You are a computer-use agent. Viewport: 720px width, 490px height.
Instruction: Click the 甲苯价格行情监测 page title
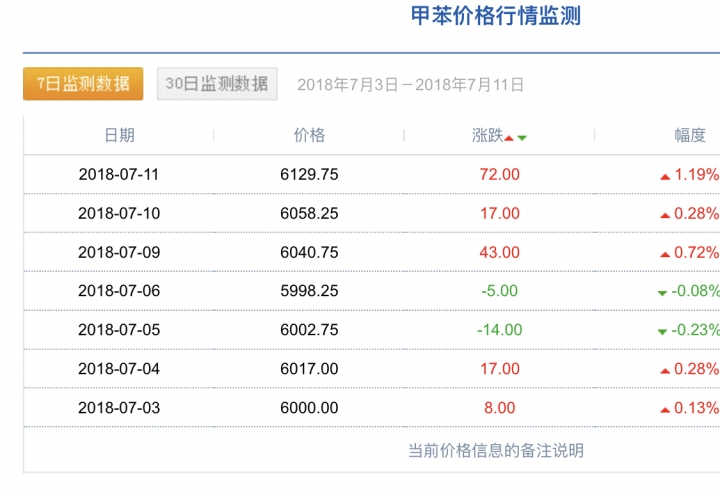pyautogui.click(x=496, y=16)
